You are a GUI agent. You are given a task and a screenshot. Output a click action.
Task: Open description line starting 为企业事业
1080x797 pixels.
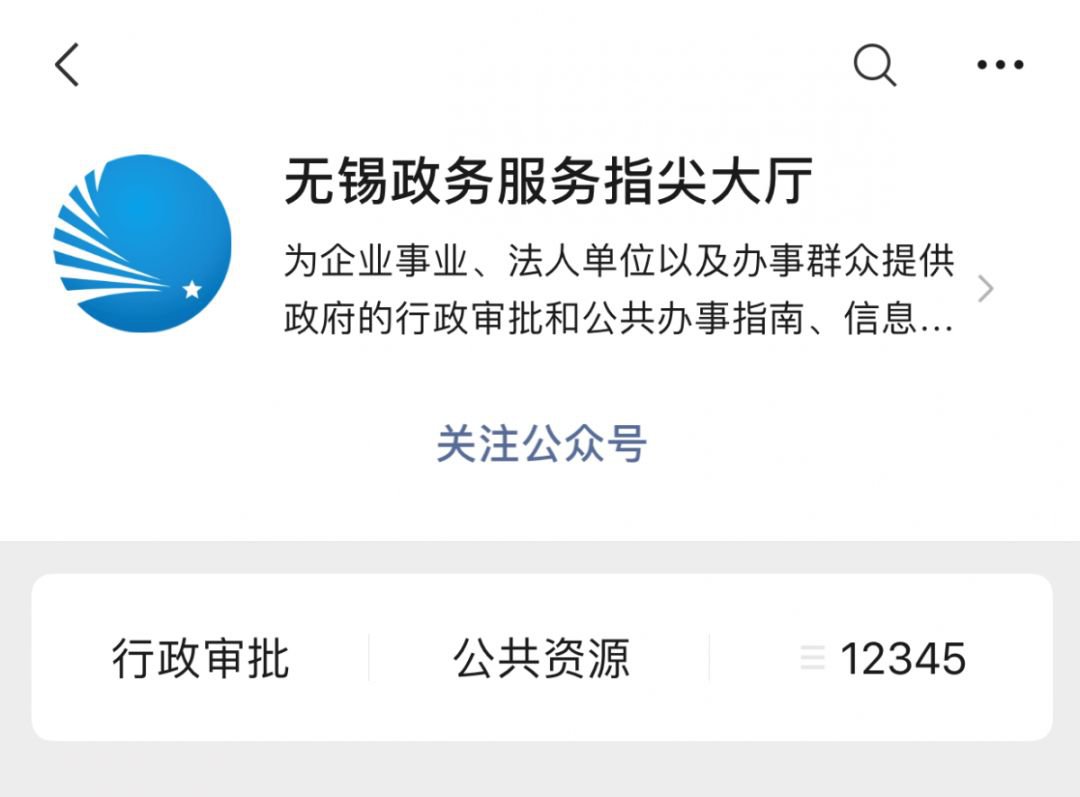pyautogui.click(x=619, y=261)
